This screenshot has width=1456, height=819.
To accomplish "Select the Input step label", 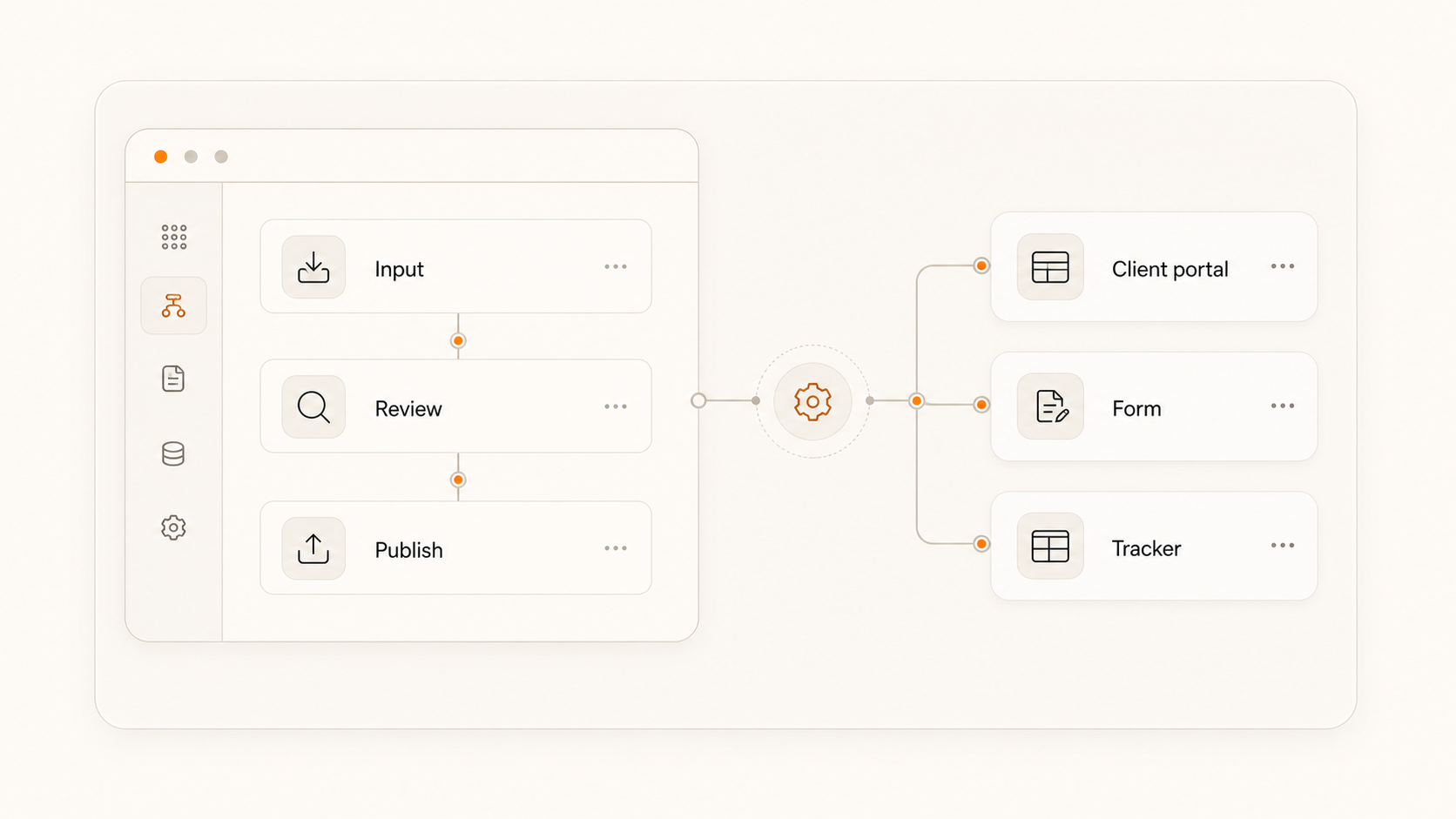I will (399, 269).
